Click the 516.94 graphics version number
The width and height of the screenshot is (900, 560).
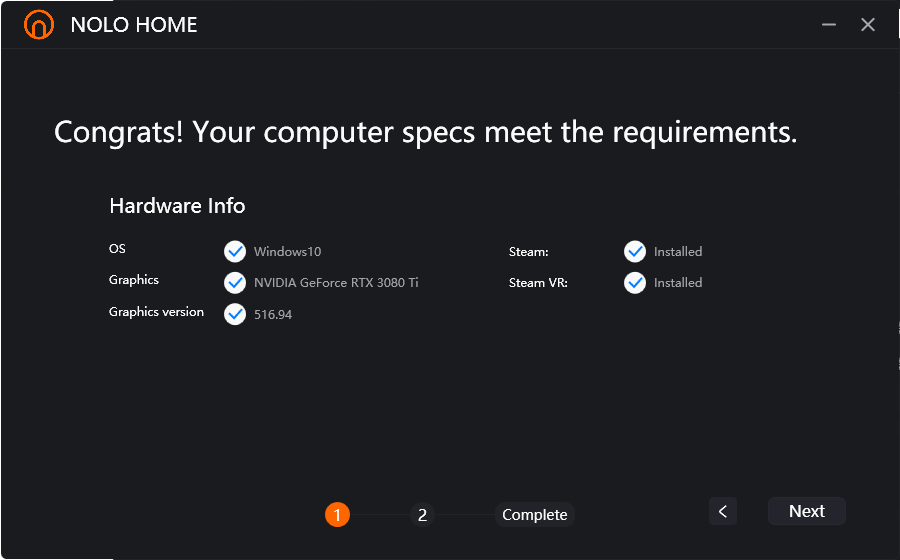[x=273, y=315]
